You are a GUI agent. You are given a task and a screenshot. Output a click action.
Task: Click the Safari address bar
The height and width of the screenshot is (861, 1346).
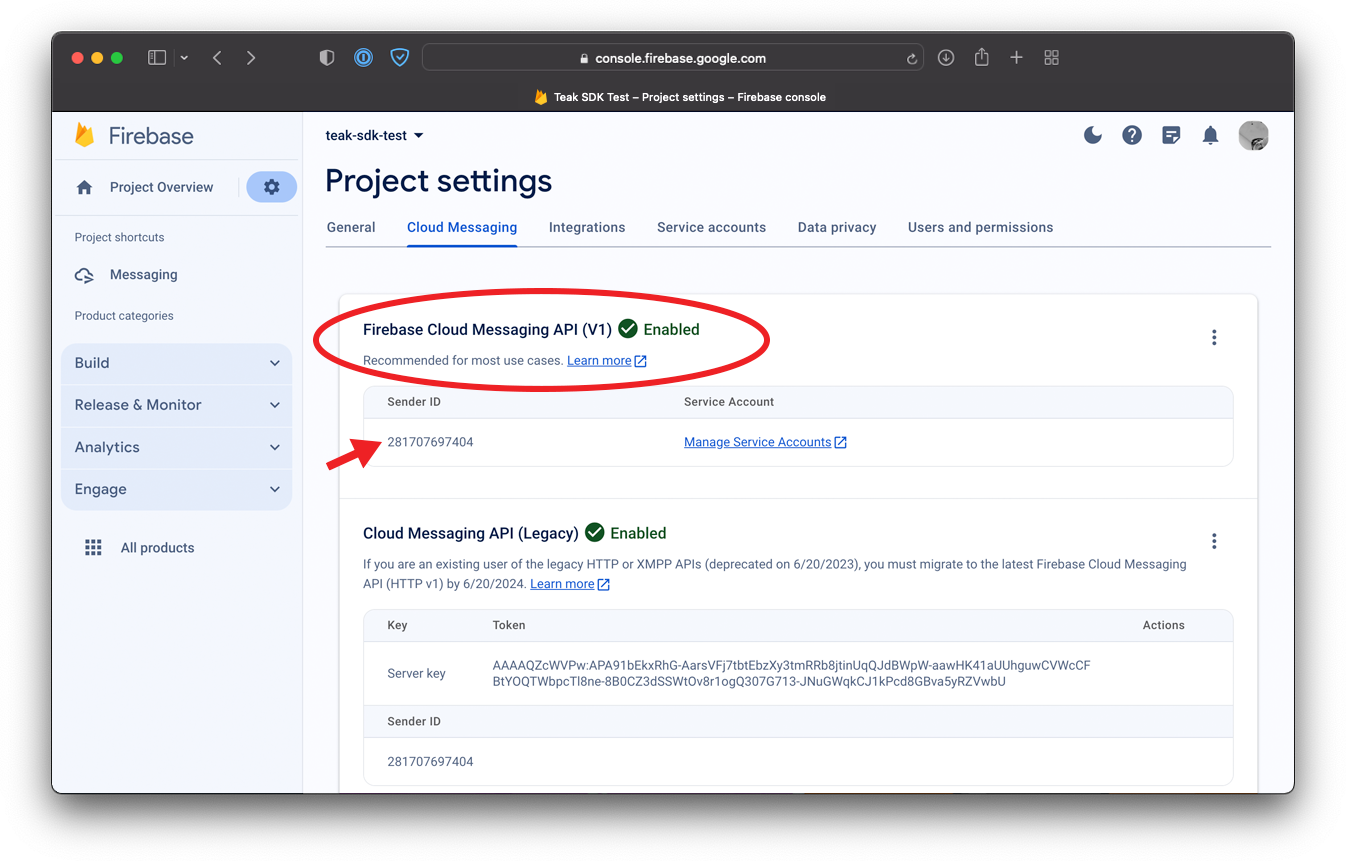(673, 58)
